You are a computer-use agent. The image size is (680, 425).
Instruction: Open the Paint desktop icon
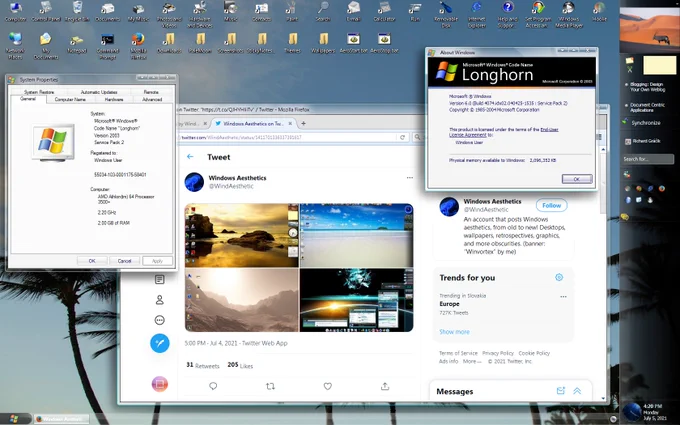tap(292, 11)
